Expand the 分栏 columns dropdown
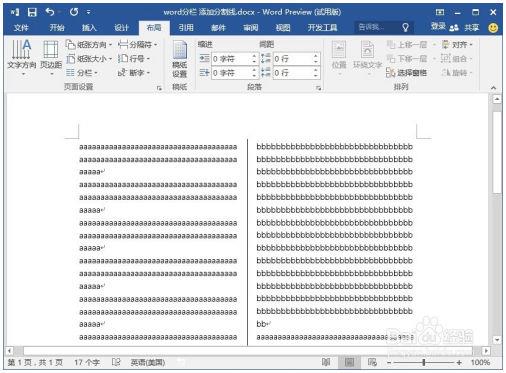 pos(82,73)
